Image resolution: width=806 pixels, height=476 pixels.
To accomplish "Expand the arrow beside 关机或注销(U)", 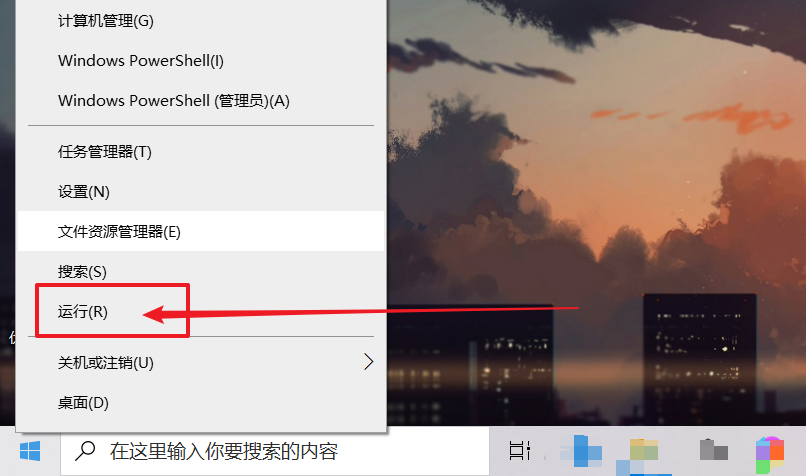I will (368, 362).
